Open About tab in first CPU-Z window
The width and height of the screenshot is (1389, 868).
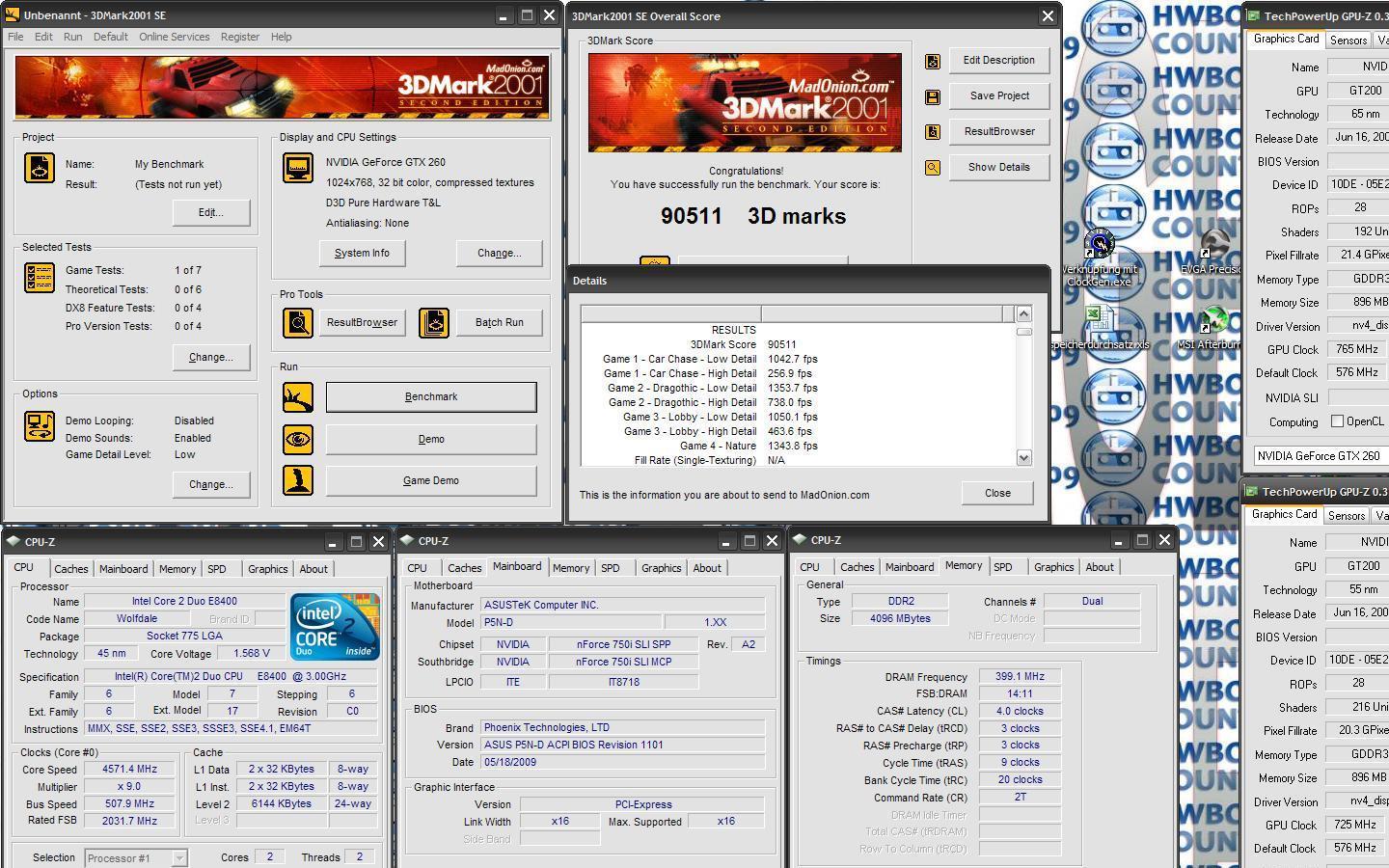pos(313,569)
